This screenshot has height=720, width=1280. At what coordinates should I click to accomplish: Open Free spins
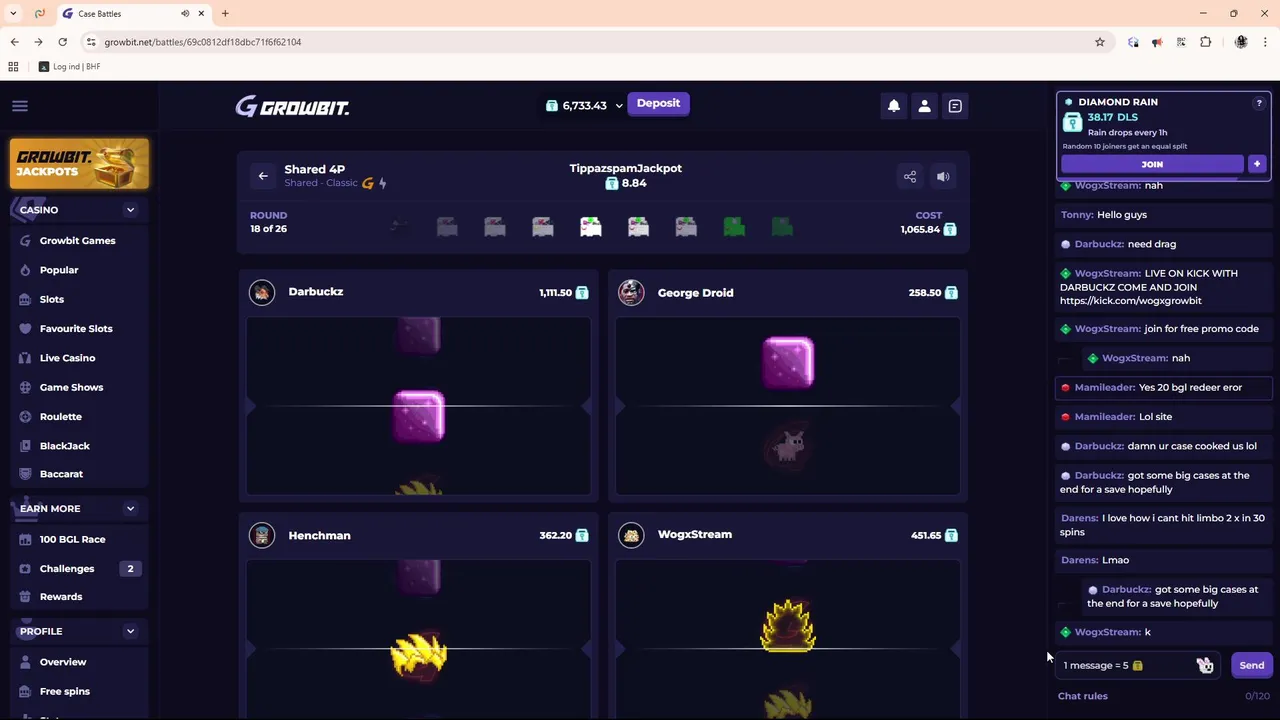coord(64,691)
